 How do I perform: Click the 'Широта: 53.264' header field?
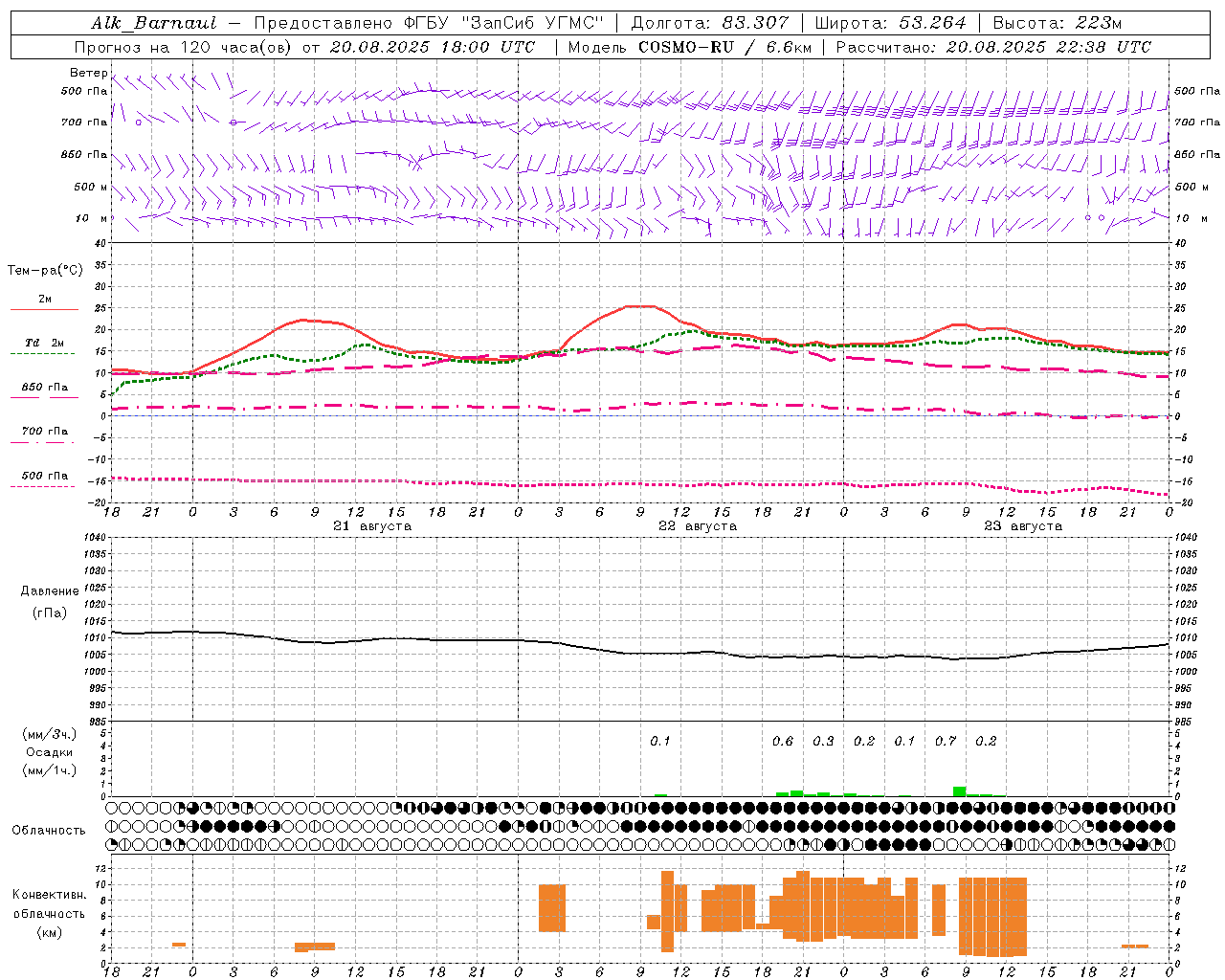tap(890, 23)
